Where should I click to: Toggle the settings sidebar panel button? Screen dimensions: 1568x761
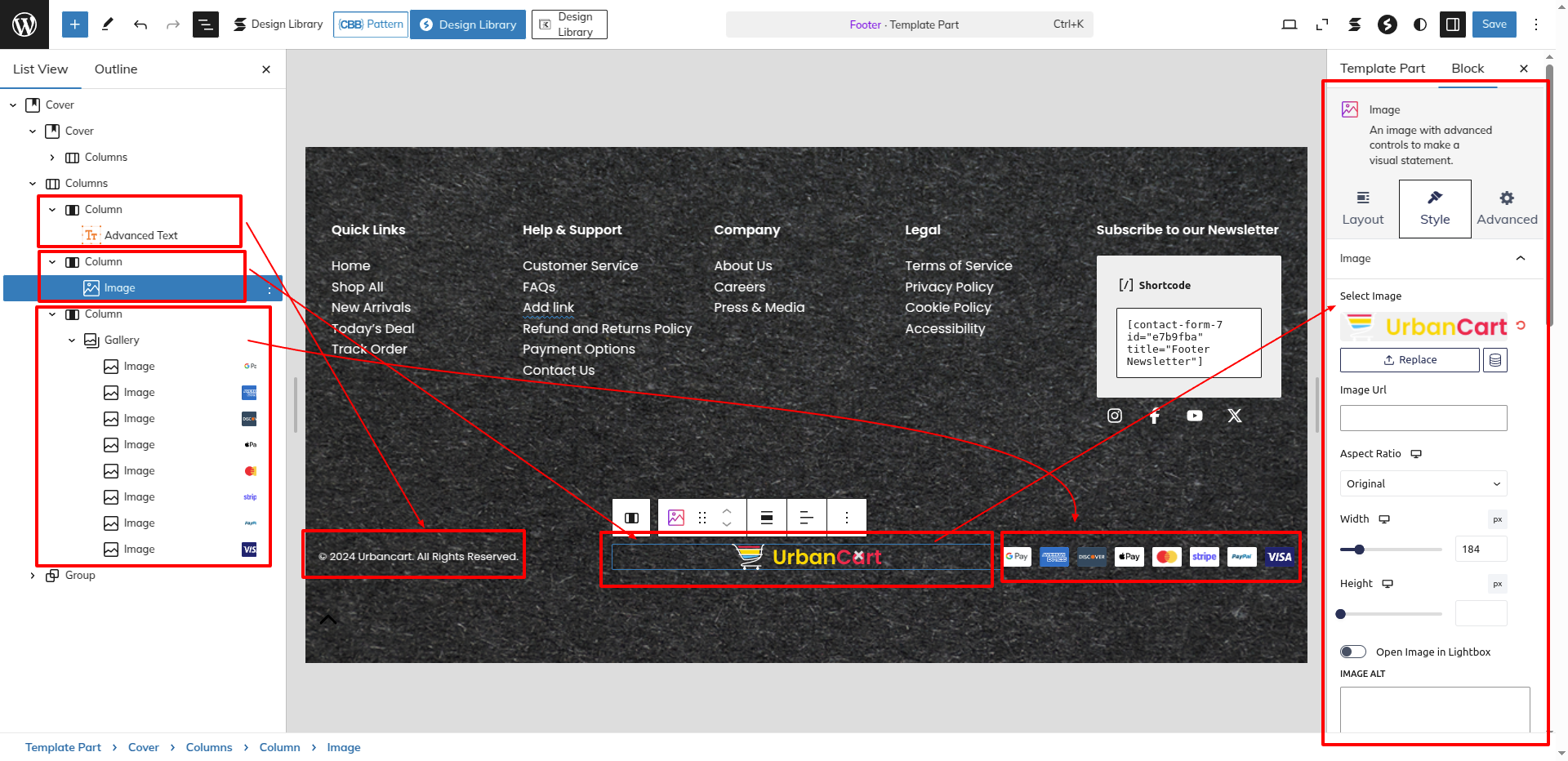(x=1453, y=24)
